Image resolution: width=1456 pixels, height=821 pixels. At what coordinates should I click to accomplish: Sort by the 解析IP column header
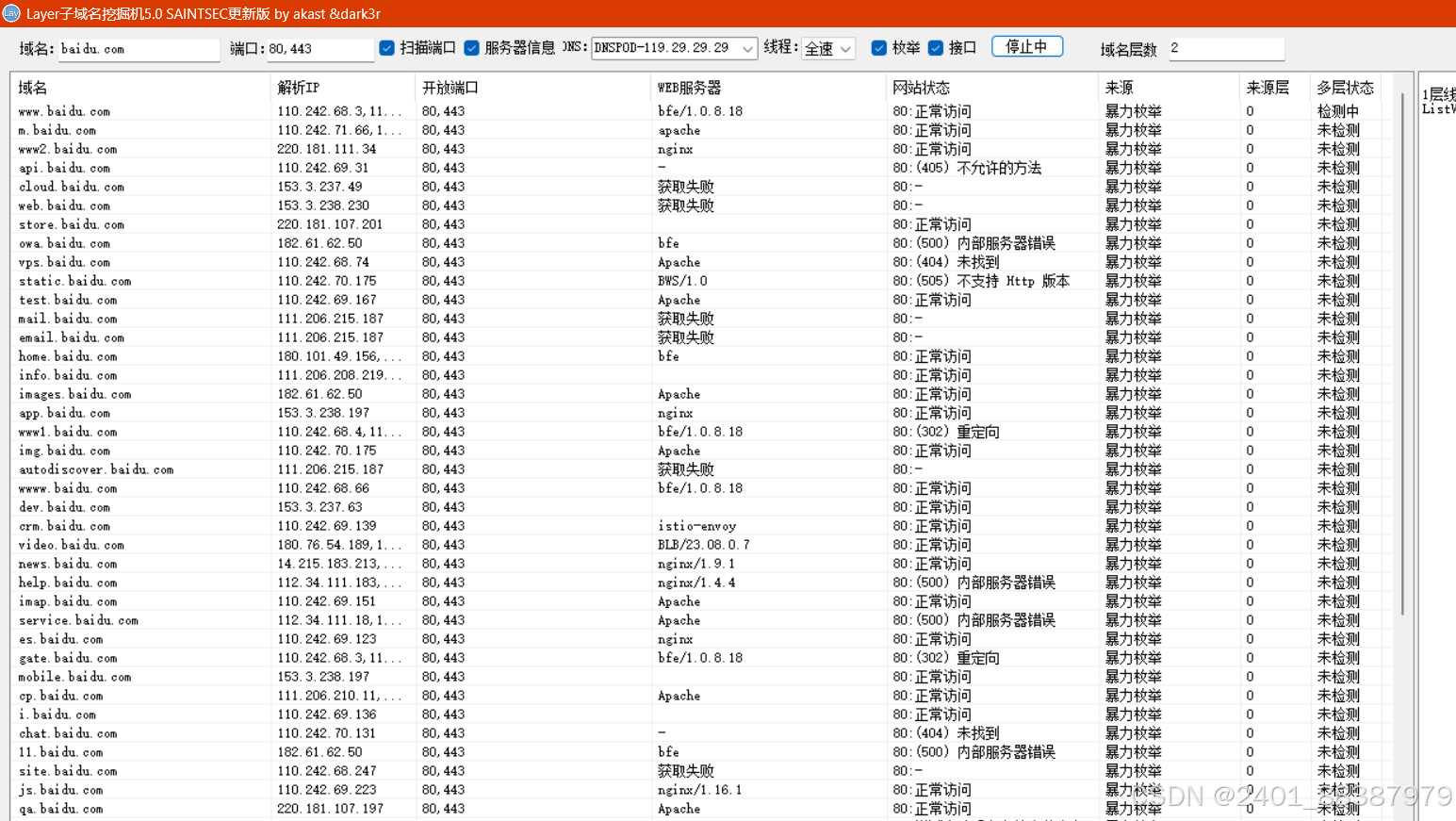click(343, 88)
